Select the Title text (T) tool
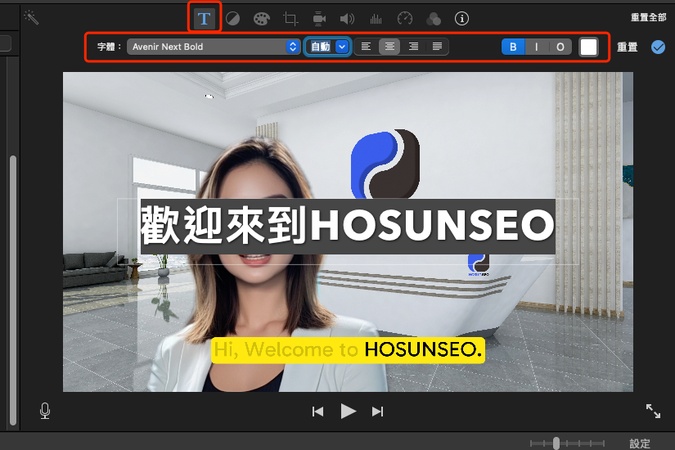The width and height of the screenshot is (675, 450). pos(204,18)
